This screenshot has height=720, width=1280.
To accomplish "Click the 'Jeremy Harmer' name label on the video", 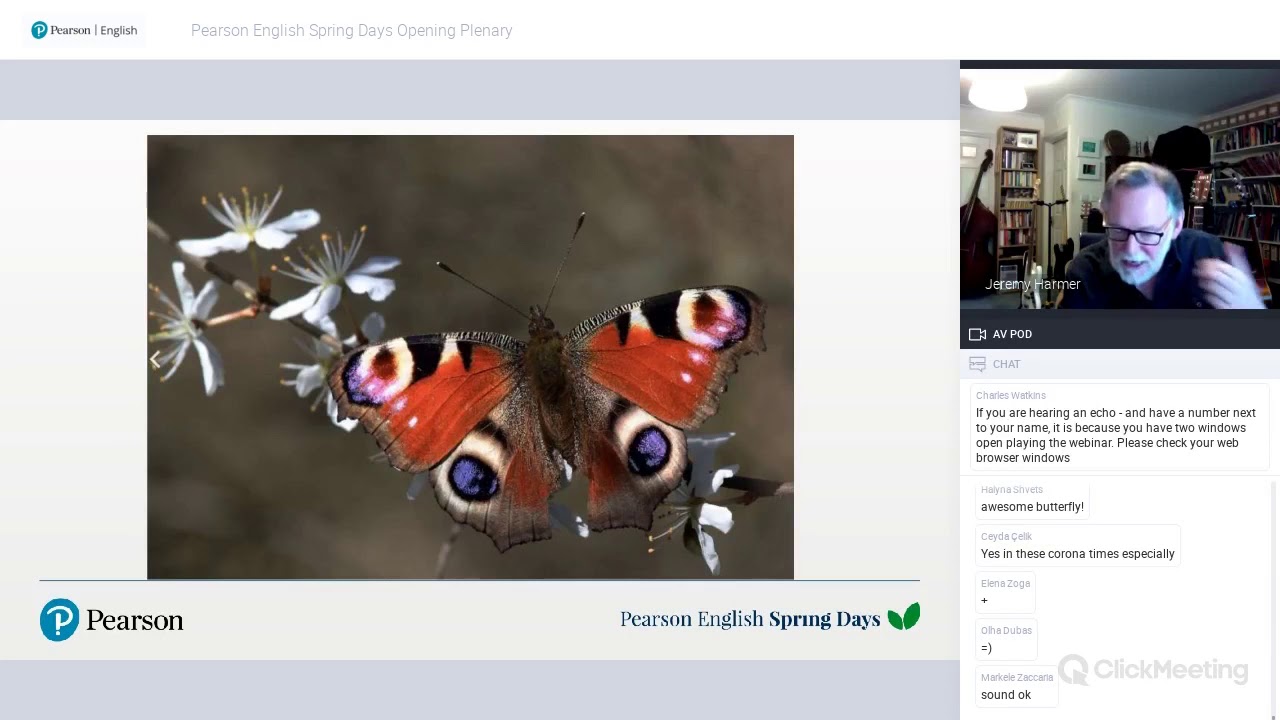I will point(1032,284).
